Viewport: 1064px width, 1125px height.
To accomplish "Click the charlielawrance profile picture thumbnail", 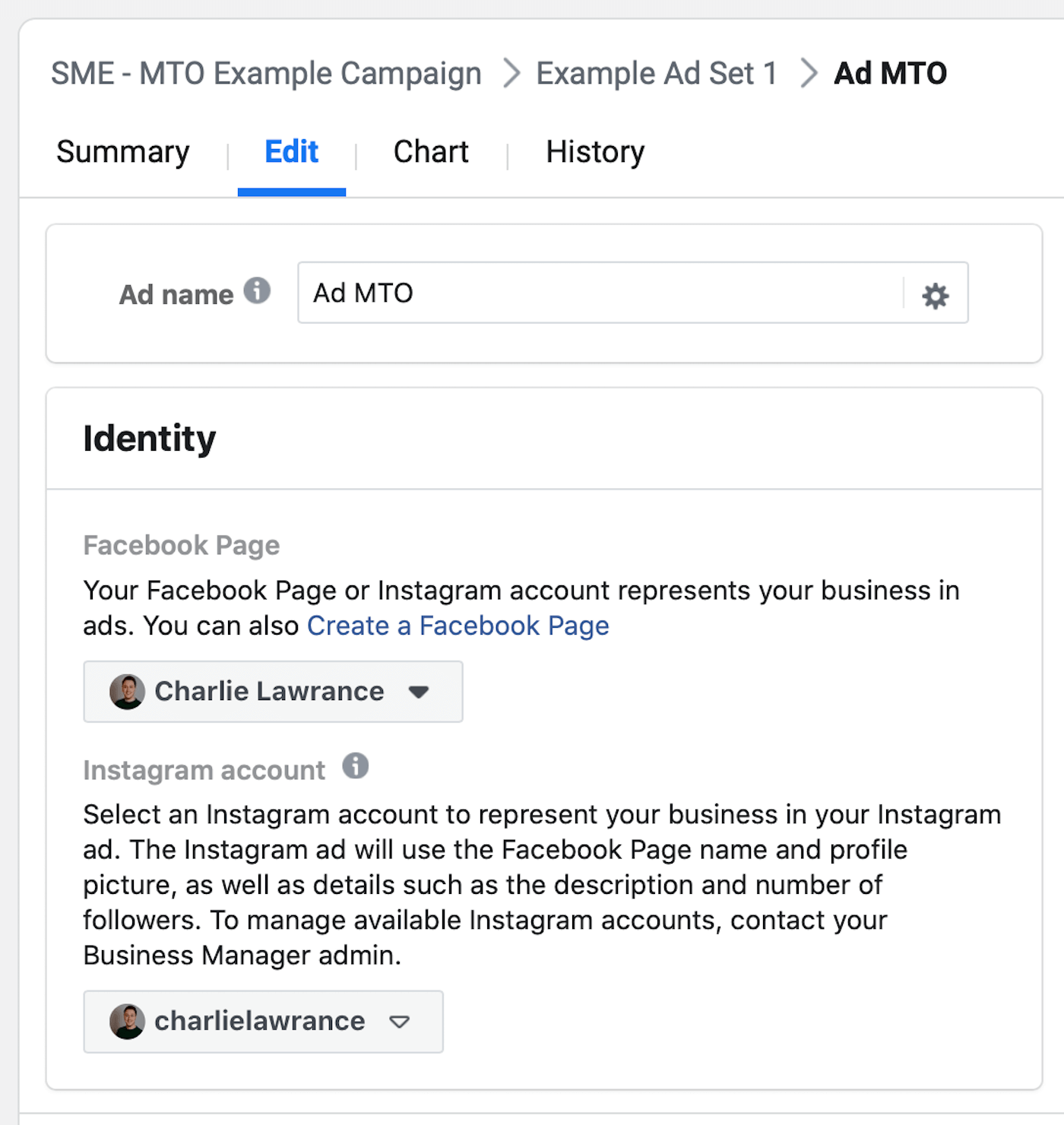I will click(128, 1022).
